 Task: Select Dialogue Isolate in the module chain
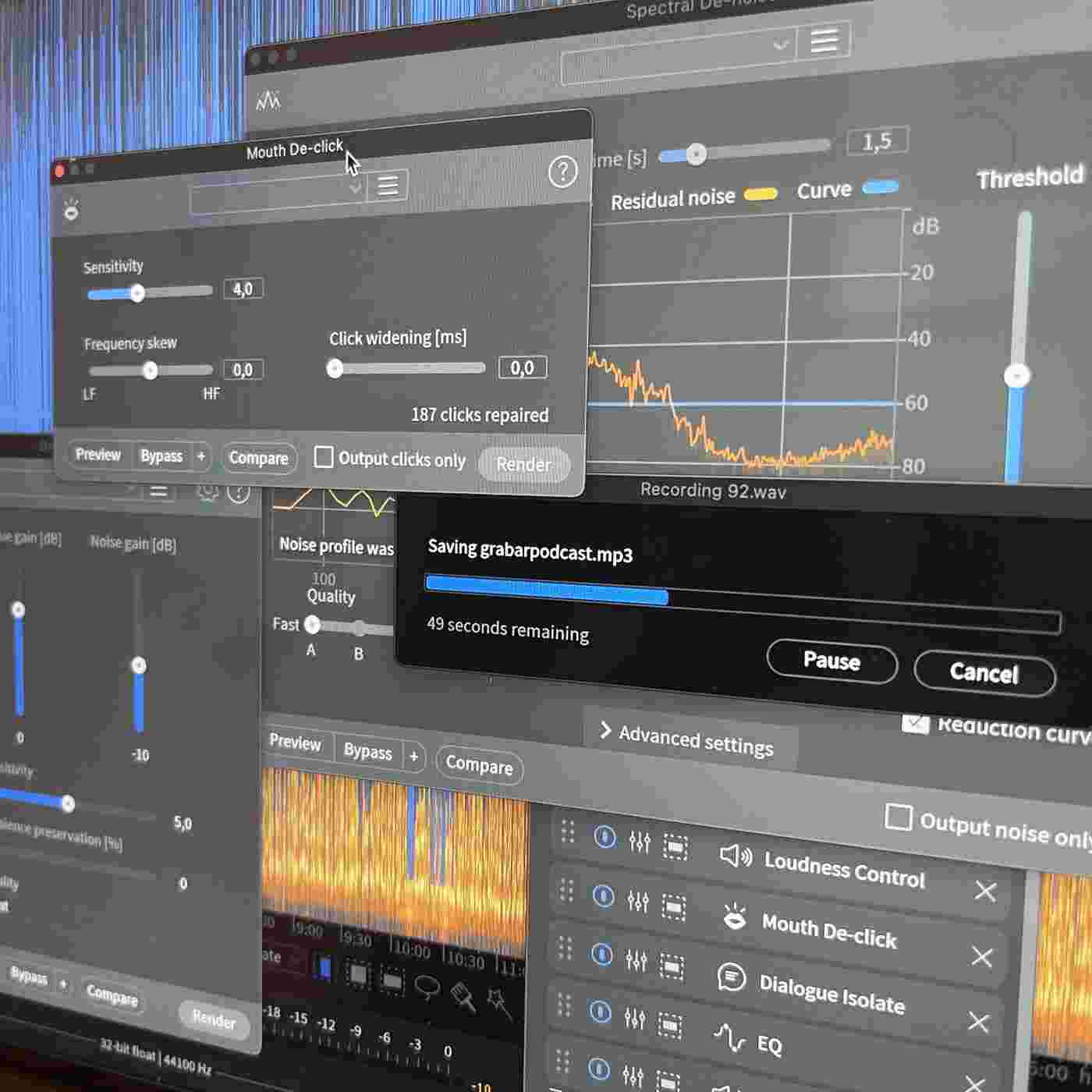831,994
